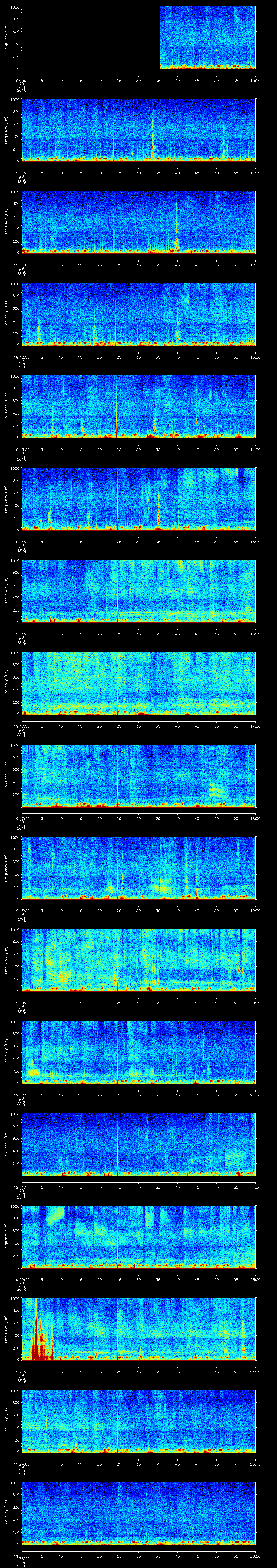Screen dimensions: 277x1568
Task: Select the spectrogram panel starting at 19:18:00
Action: coord(138,868)
